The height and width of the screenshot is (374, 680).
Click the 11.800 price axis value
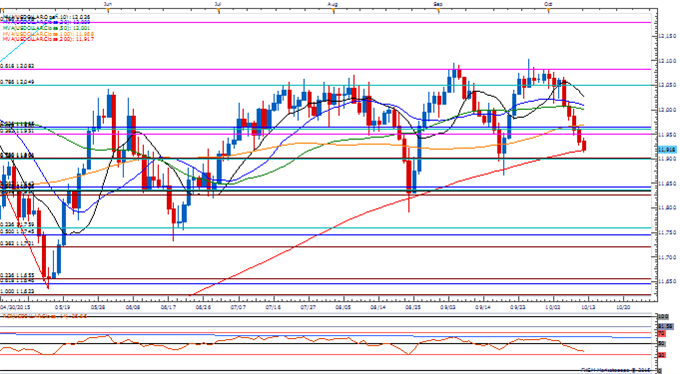[668, 208]
